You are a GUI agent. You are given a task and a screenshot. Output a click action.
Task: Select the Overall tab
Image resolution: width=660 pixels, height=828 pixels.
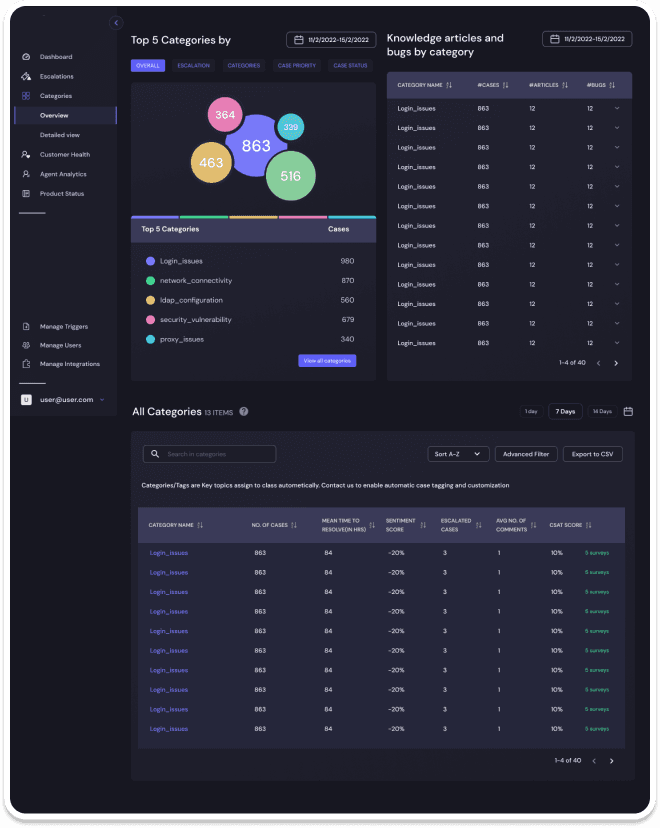pyautogui.click(x=148, y=65)
